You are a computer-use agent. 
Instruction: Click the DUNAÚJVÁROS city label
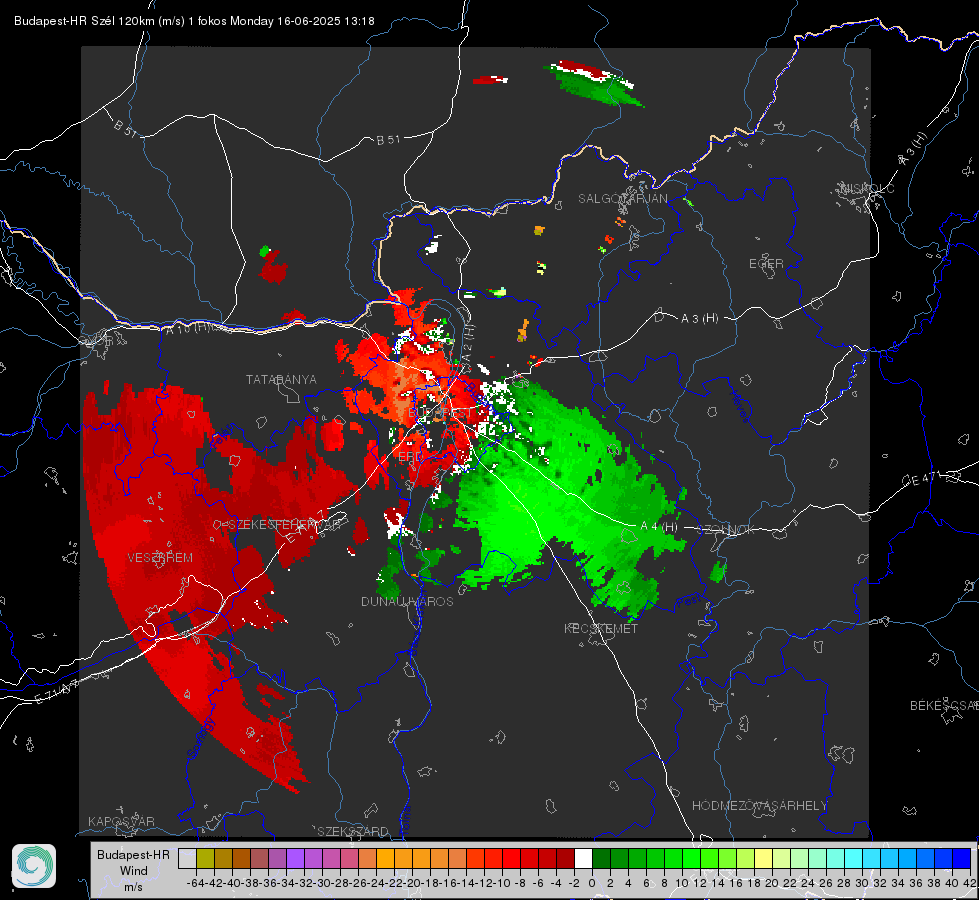point(407,601)
